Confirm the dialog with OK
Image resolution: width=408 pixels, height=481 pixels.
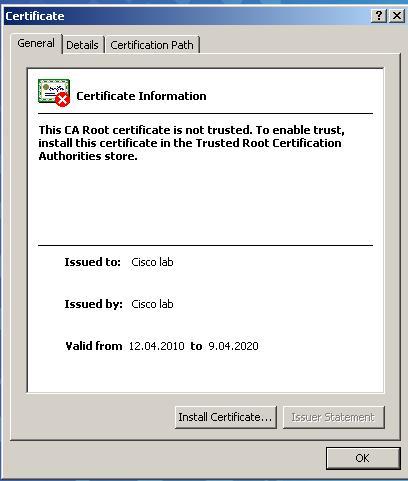[363, 458]
